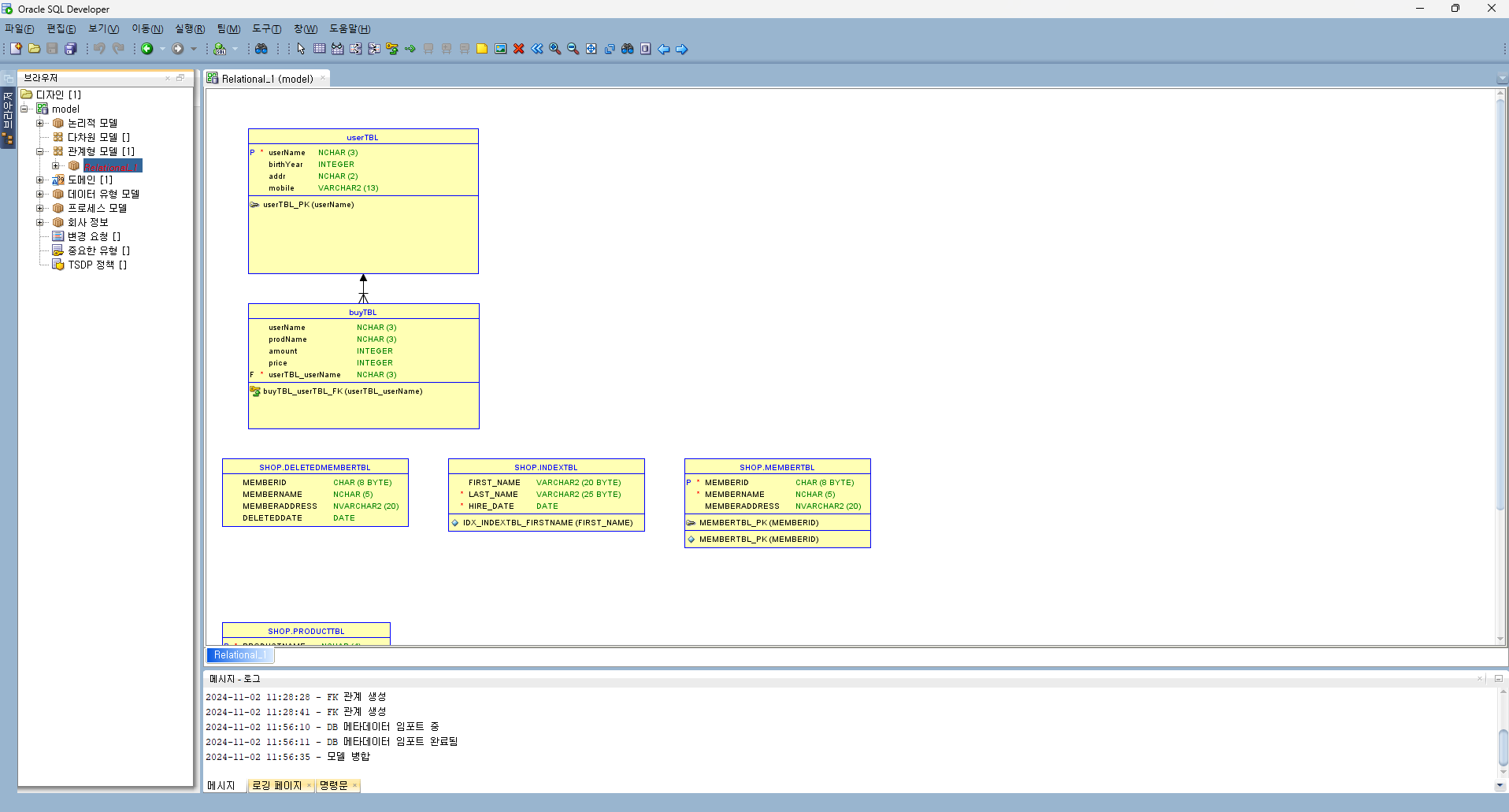Select the SHOP.INDEXTBL table header
1509x812 pixels.
click(547, 467)
